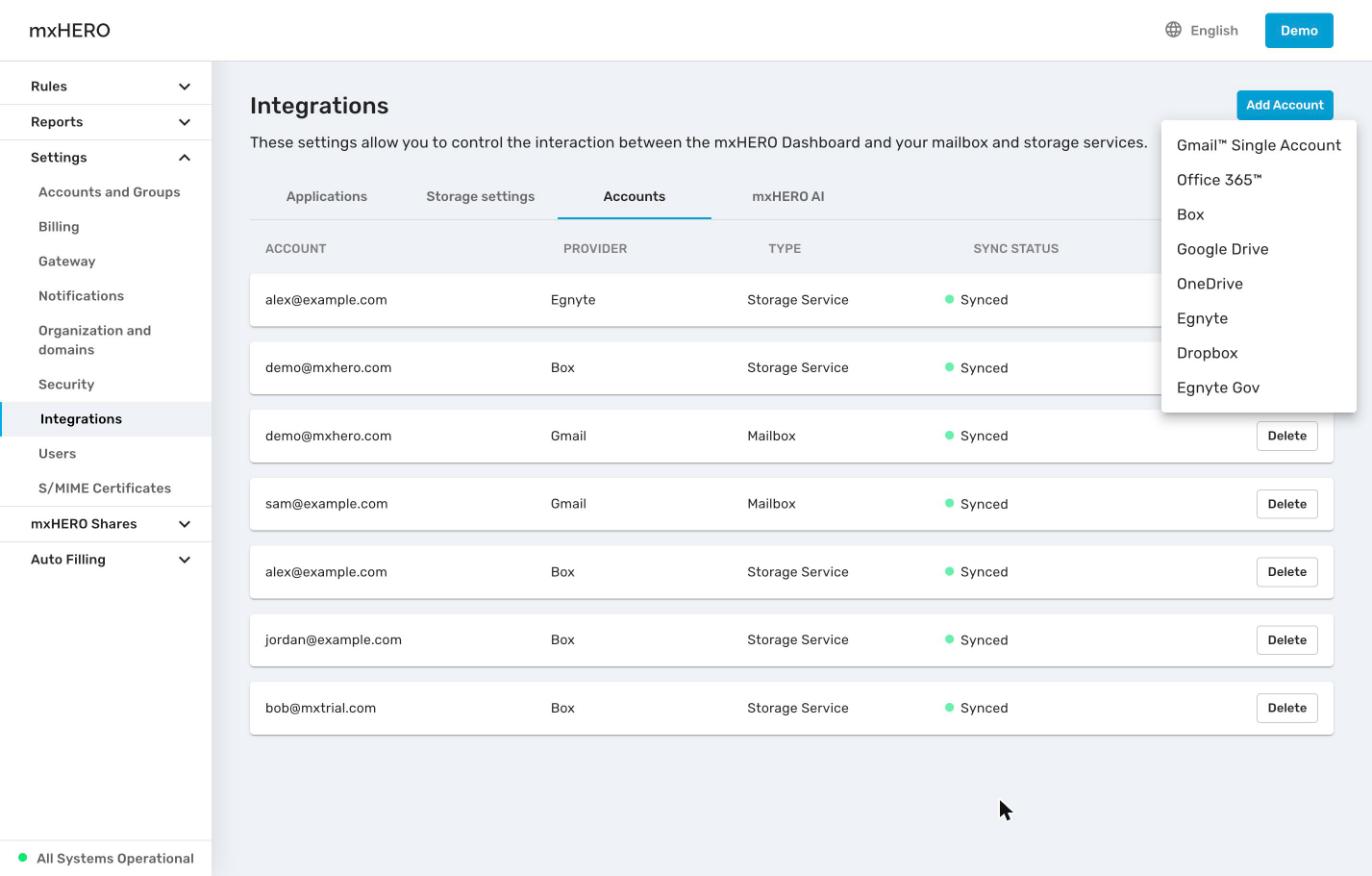Pick OneDrive from the account menu
The image size is (1372, 876).
[1258, 284]
